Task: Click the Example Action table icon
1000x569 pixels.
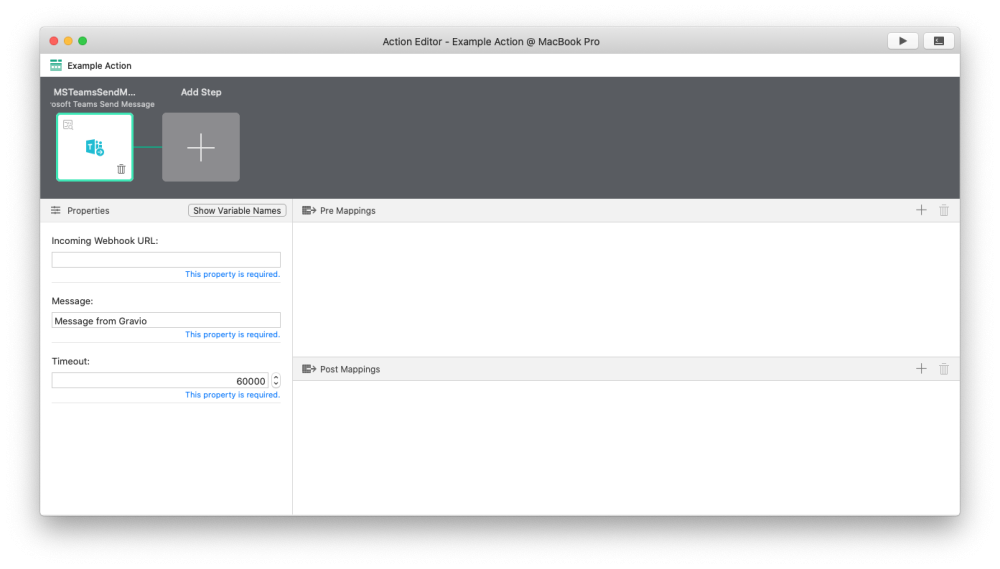Action: [56, 65]
